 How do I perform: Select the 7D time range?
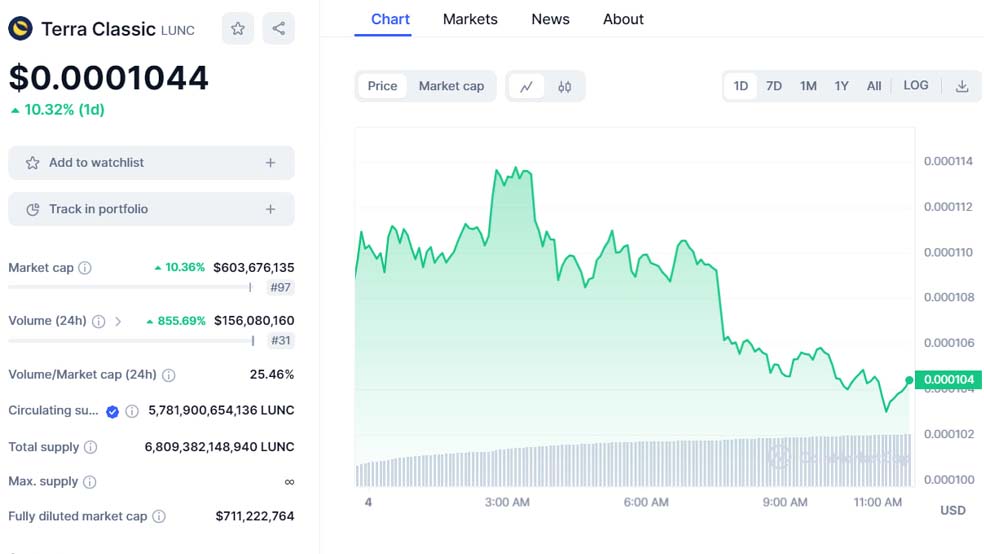(x=774, y=87)
